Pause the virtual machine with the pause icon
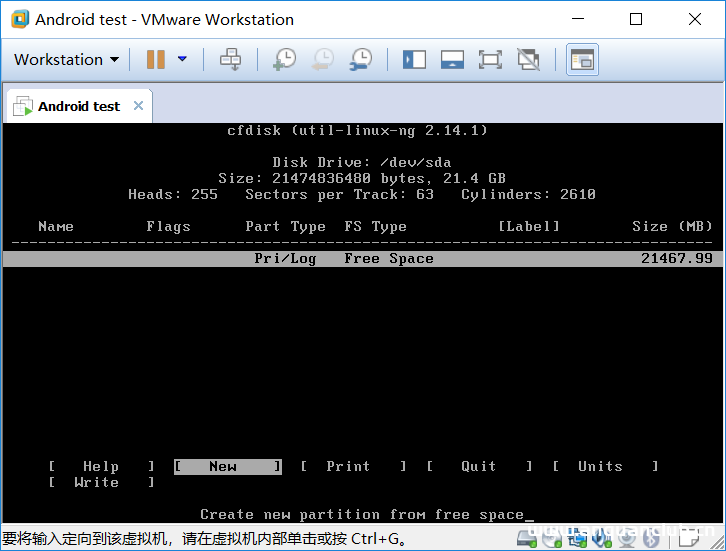The height and width of the screenshot is (551, 726). [x=156, y=59]
